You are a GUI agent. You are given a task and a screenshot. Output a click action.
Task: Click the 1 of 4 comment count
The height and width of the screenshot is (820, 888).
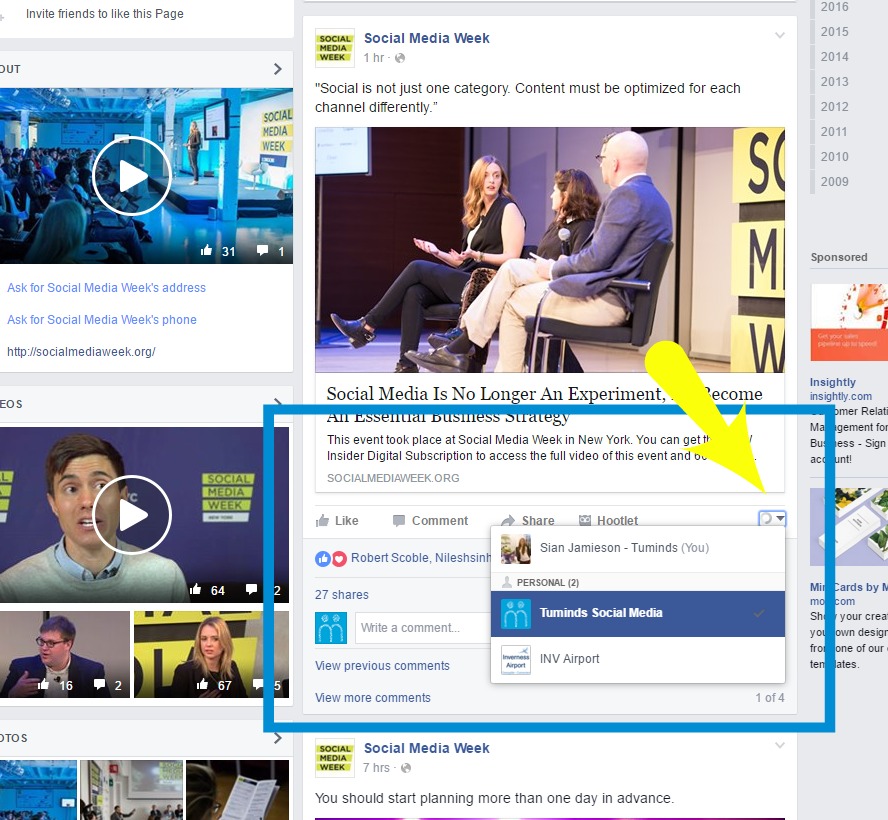pos(770,698)
